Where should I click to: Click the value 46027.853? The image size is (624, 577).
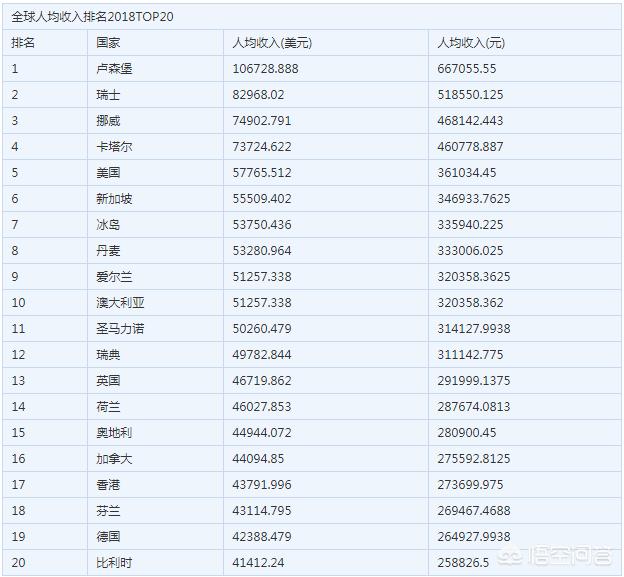262,407
